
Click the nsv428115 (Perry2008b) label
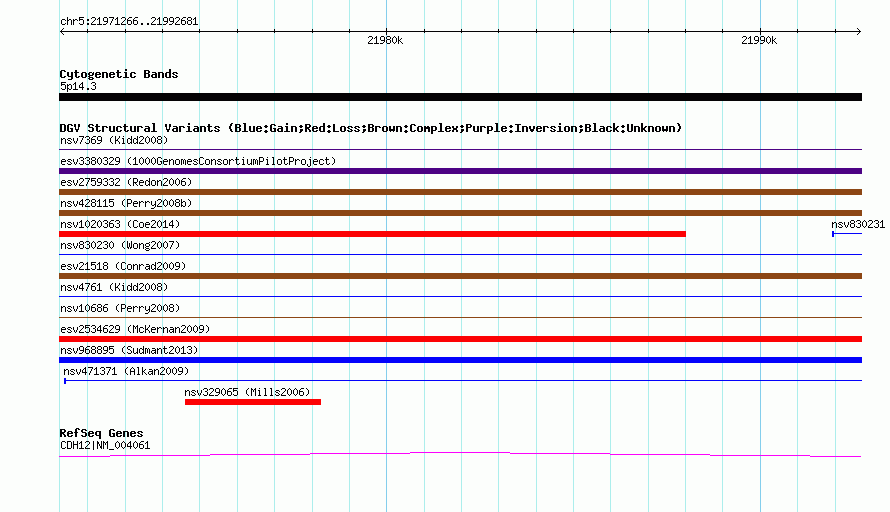(x=126, y=203)
